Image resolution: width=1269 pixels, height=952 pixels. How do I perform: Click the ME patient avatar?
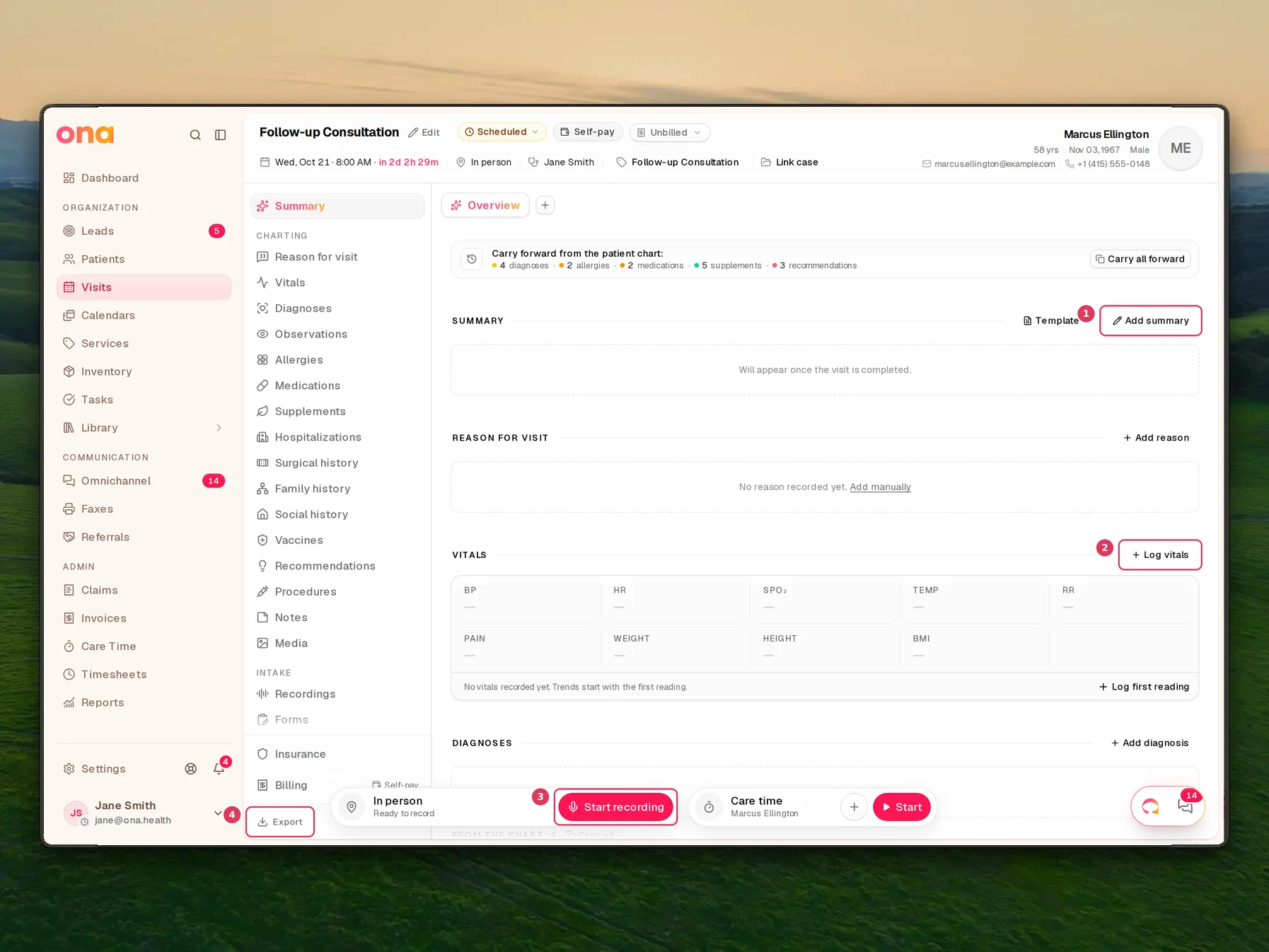pyautogui.click(x=1181, y=149)
